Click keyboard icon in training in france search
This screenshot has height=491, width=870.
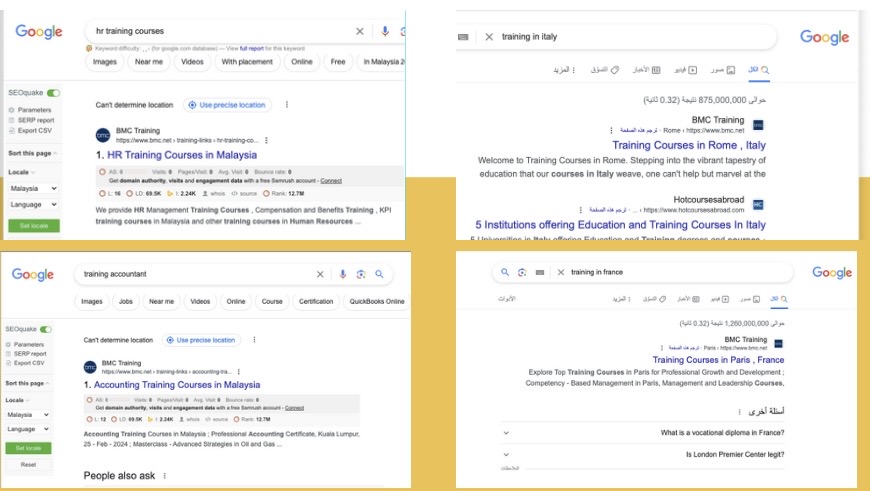(x=540, y=272)
